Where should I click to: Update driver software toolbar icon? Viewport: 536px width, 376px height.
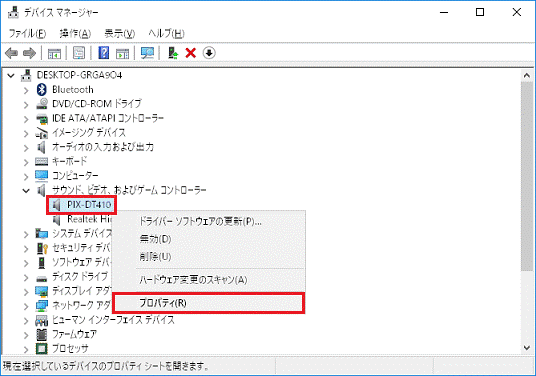tap(173, 53)
